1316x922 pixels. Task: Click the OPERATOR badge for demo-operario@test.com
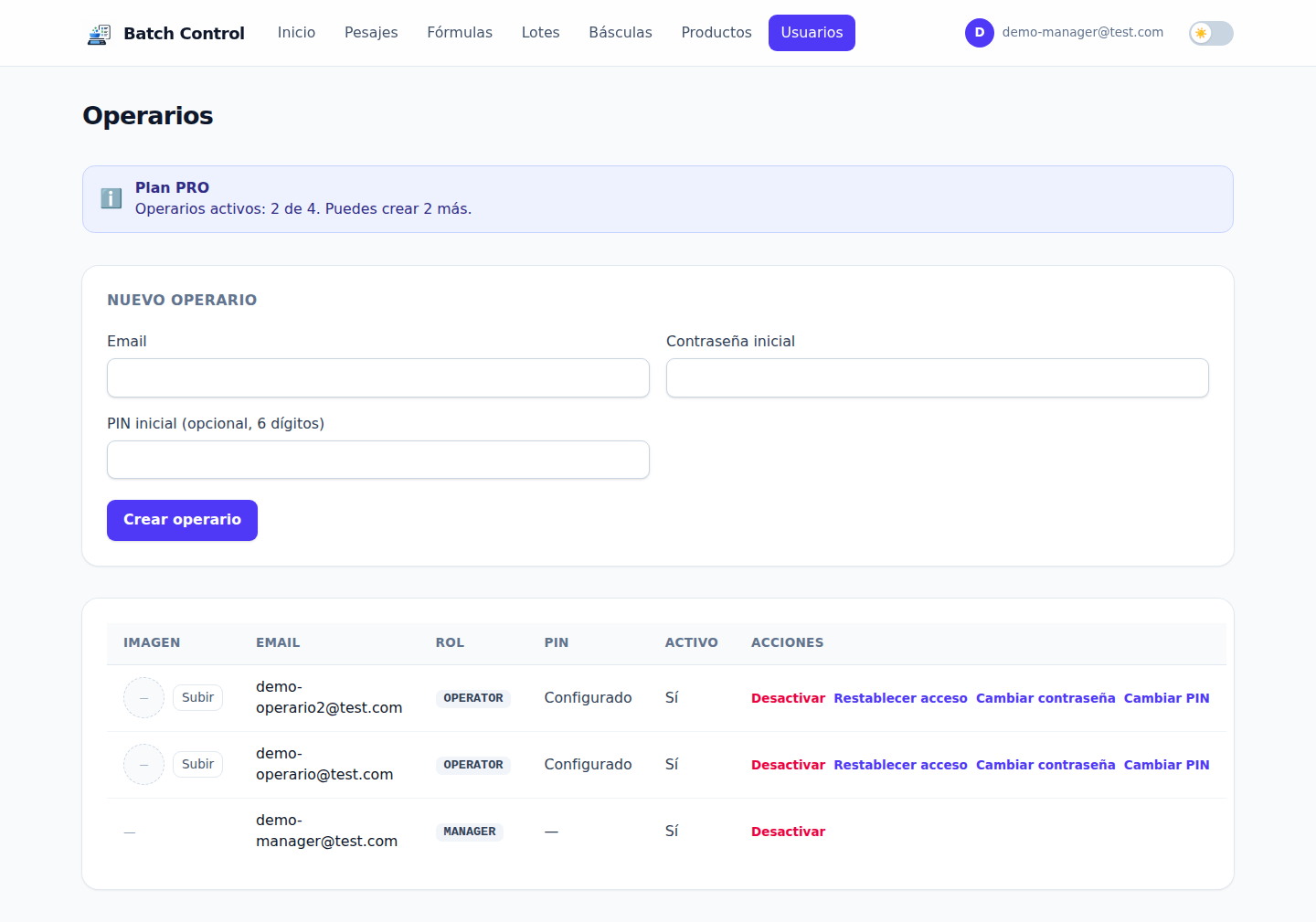pos(473,765)
